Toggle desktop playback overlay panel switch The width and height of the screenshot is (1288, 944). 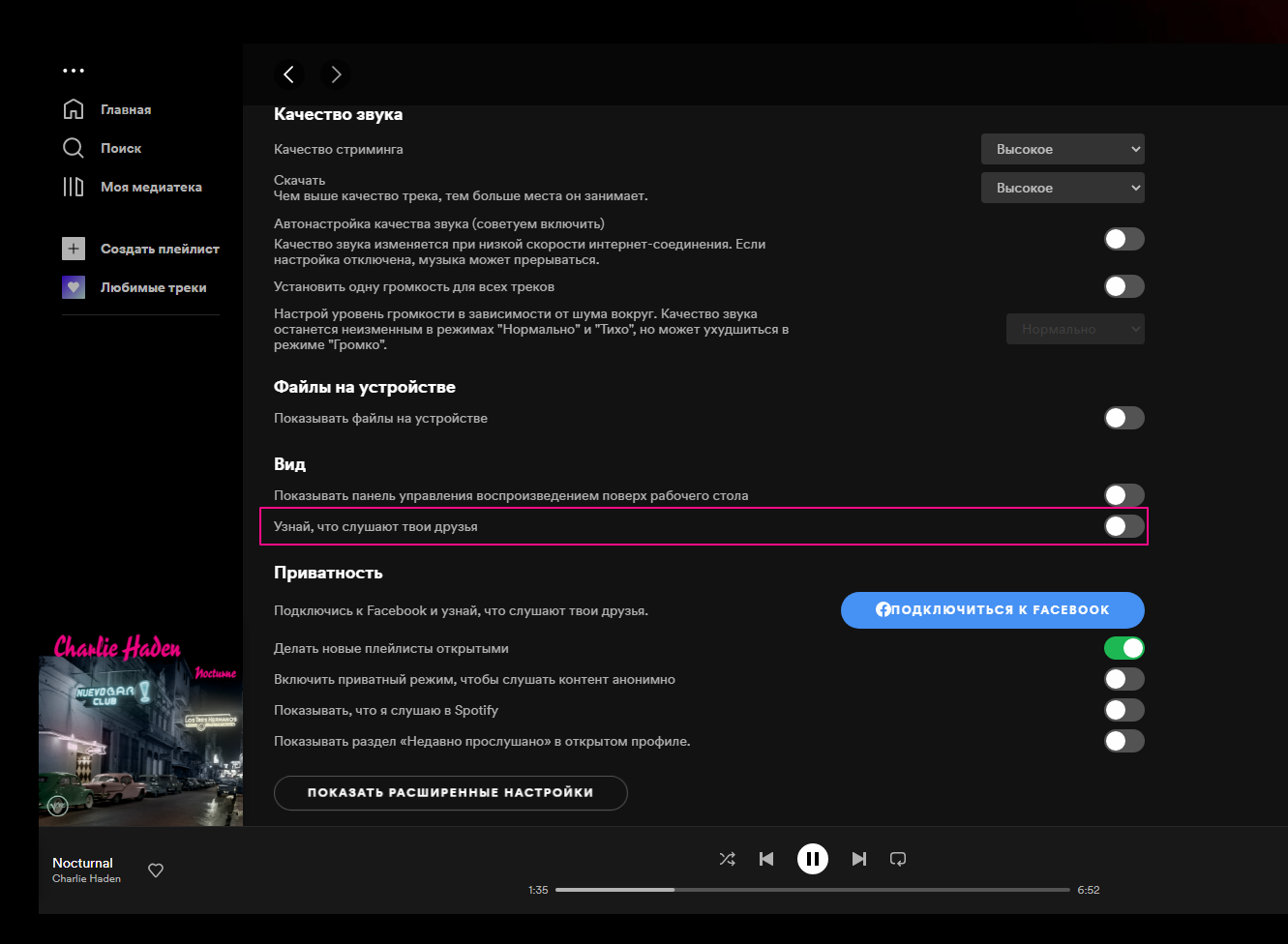point(1124,495)
